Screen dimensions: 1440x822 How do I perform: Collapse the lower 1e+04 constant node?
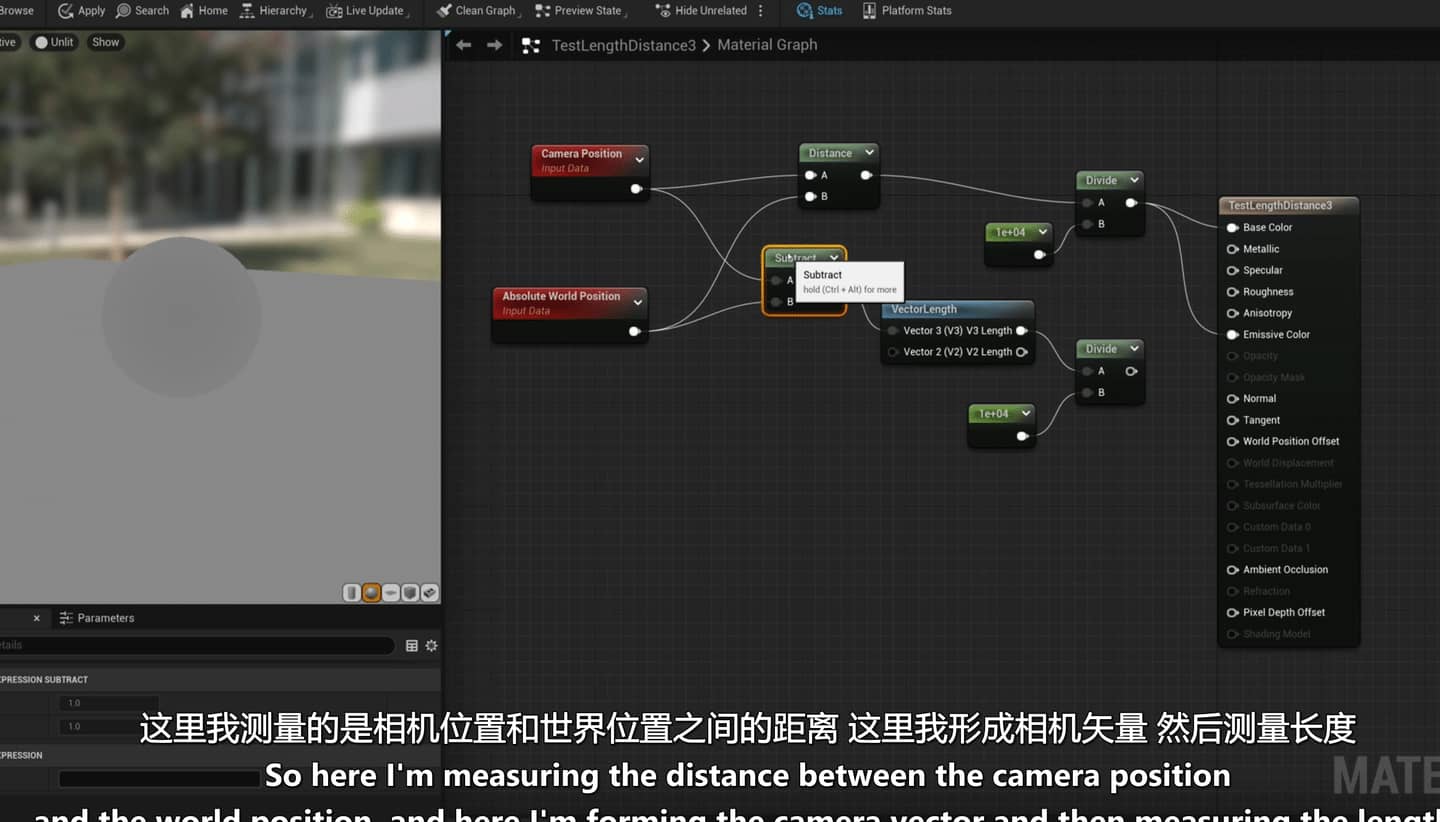[x=1025, y=413]
